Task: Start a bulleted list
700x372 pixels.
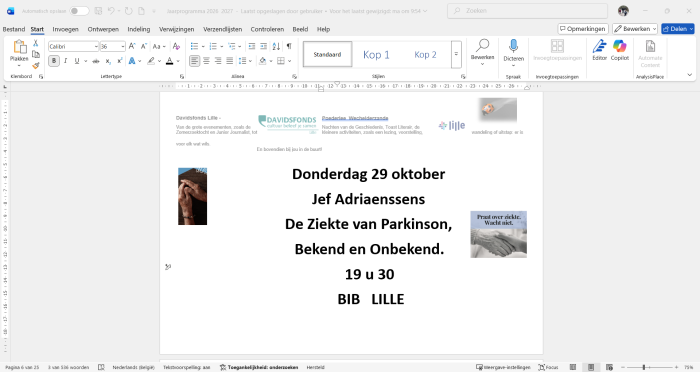Action: (194, 46)
